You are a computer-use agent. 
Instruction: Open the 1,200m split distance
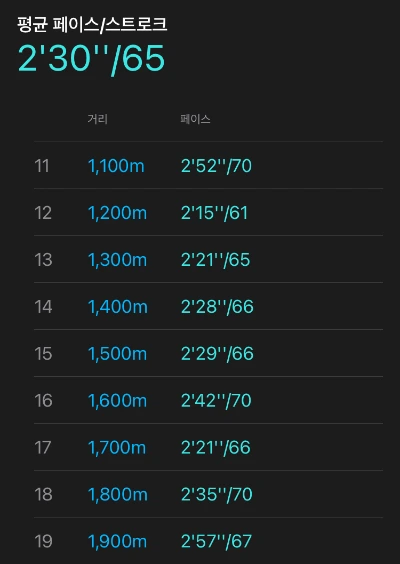click(x=117, y=213)
